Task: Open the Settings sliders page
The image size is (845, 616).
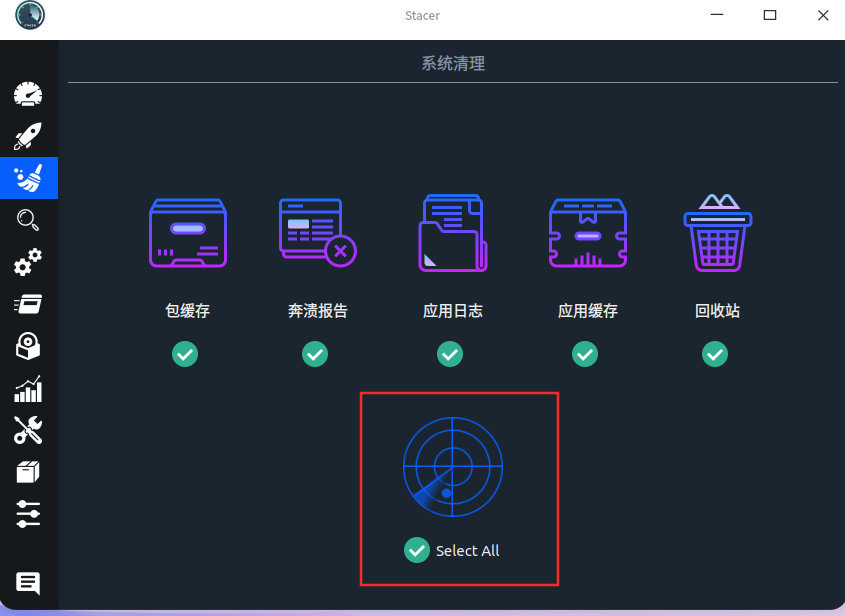Action: 28,514
